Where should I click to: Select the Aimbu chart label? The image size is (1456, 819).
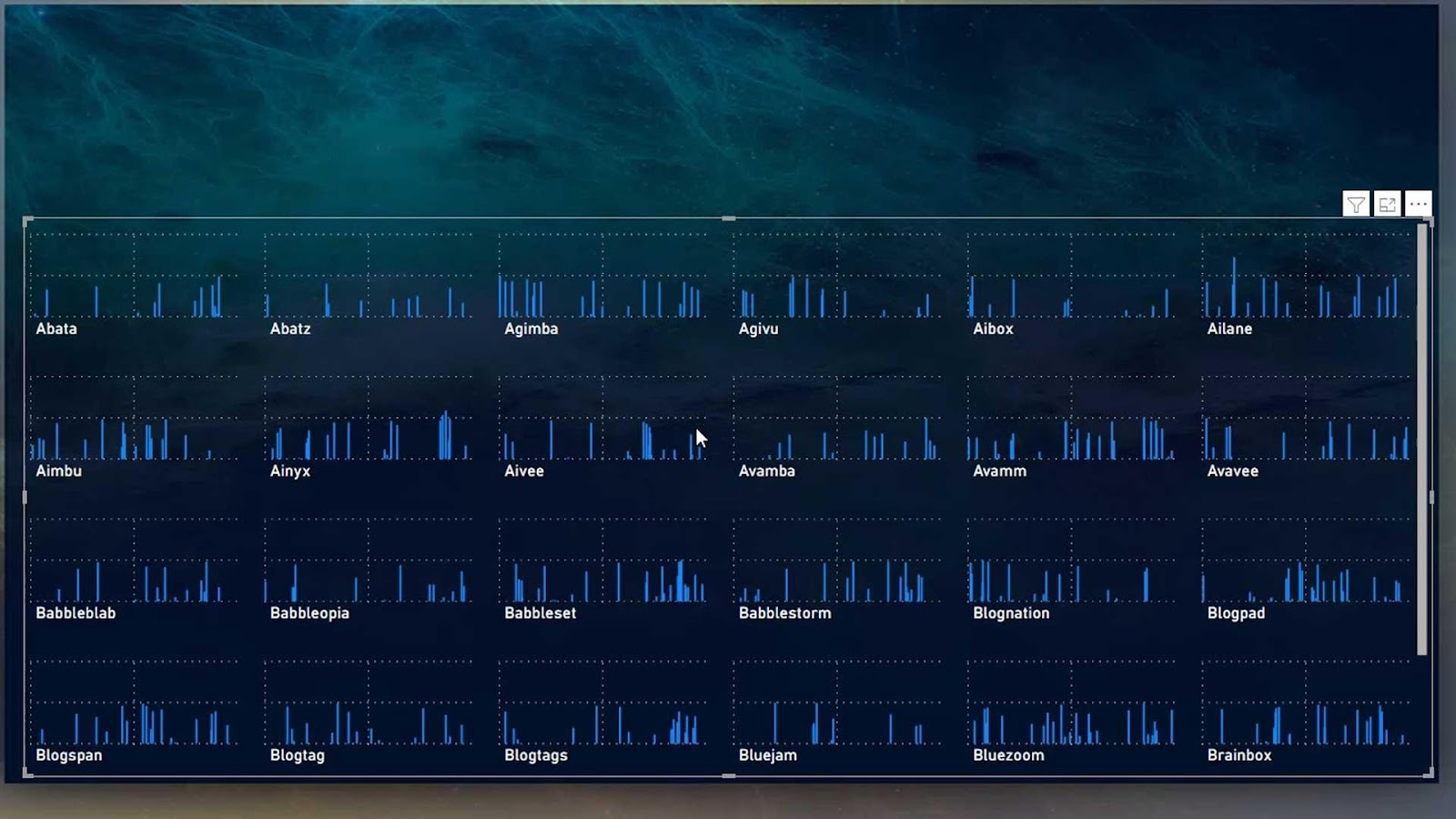coord(58,470)
